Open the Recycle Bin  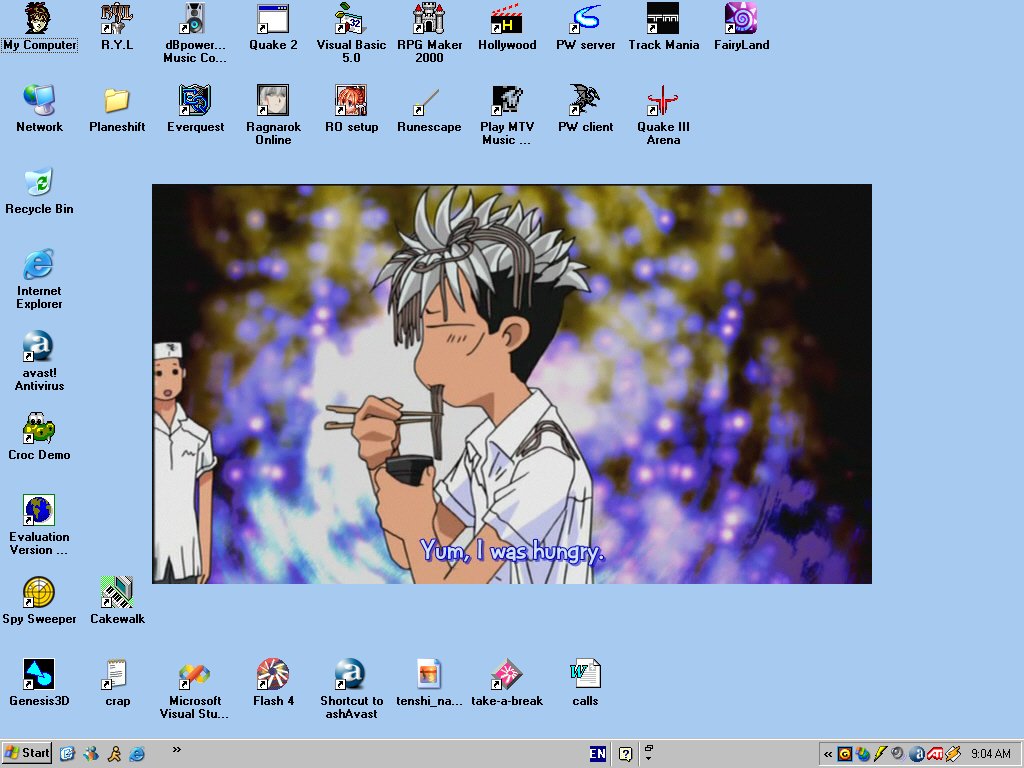39,184
